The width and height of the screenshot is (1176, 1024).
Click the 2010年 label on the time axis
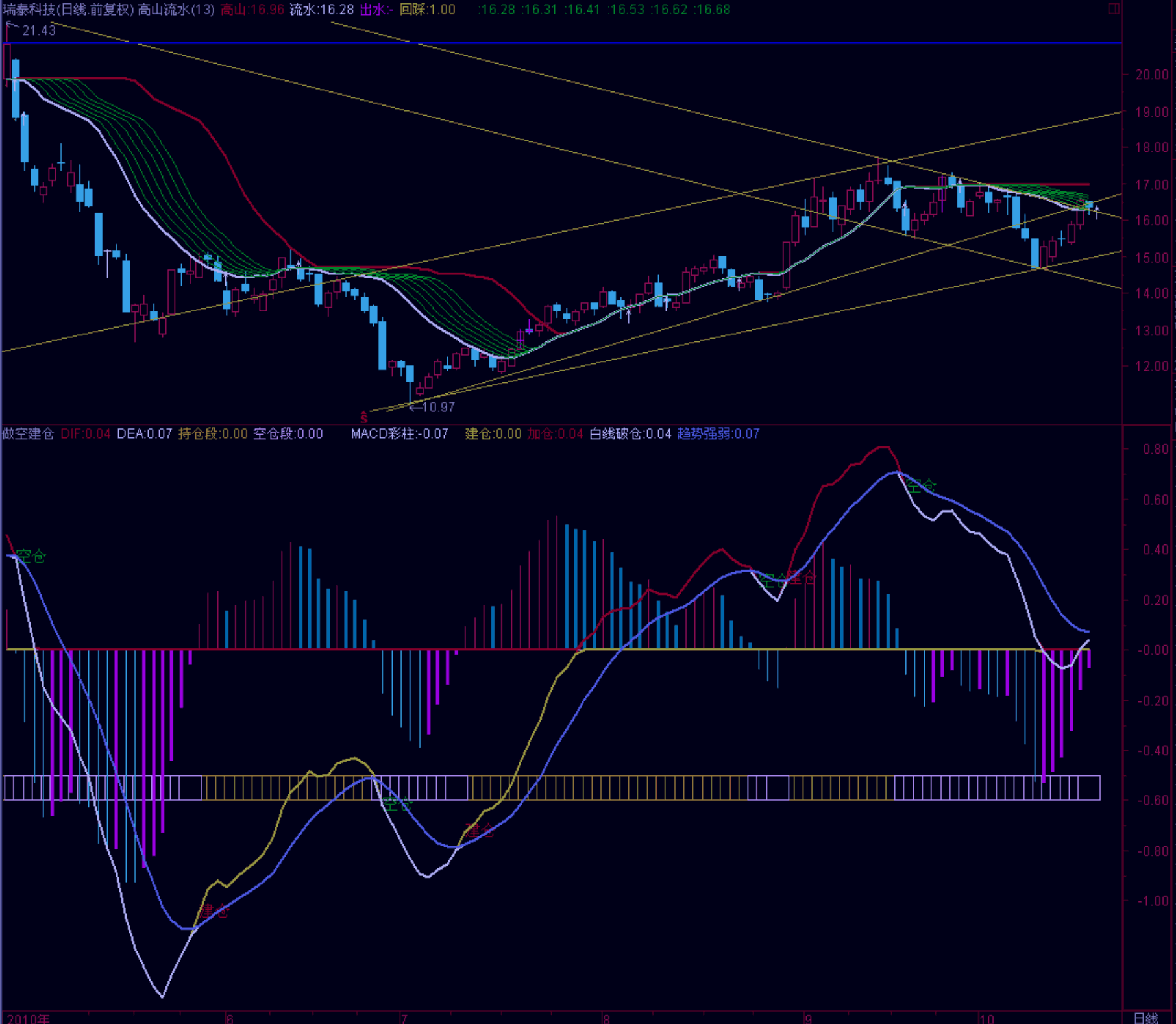[28, 1018]
